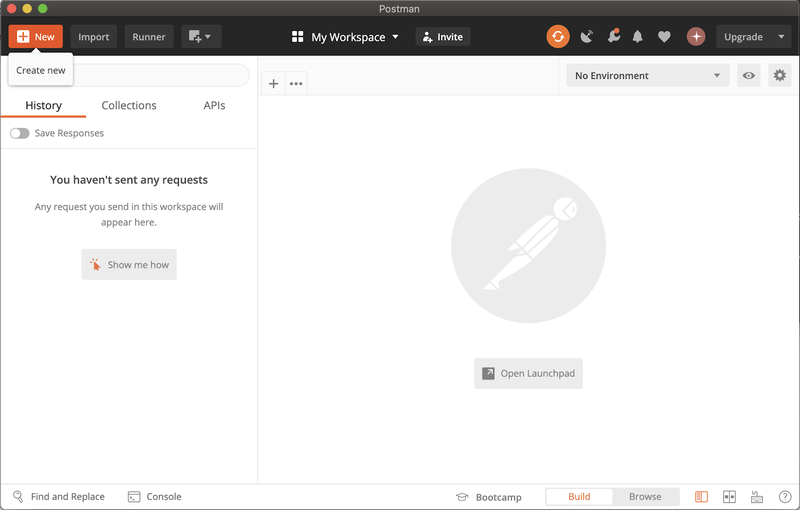Viewport: 800px width, 510px height.
Task: Open the capture requests satellite icon
Action: [586, 37]
